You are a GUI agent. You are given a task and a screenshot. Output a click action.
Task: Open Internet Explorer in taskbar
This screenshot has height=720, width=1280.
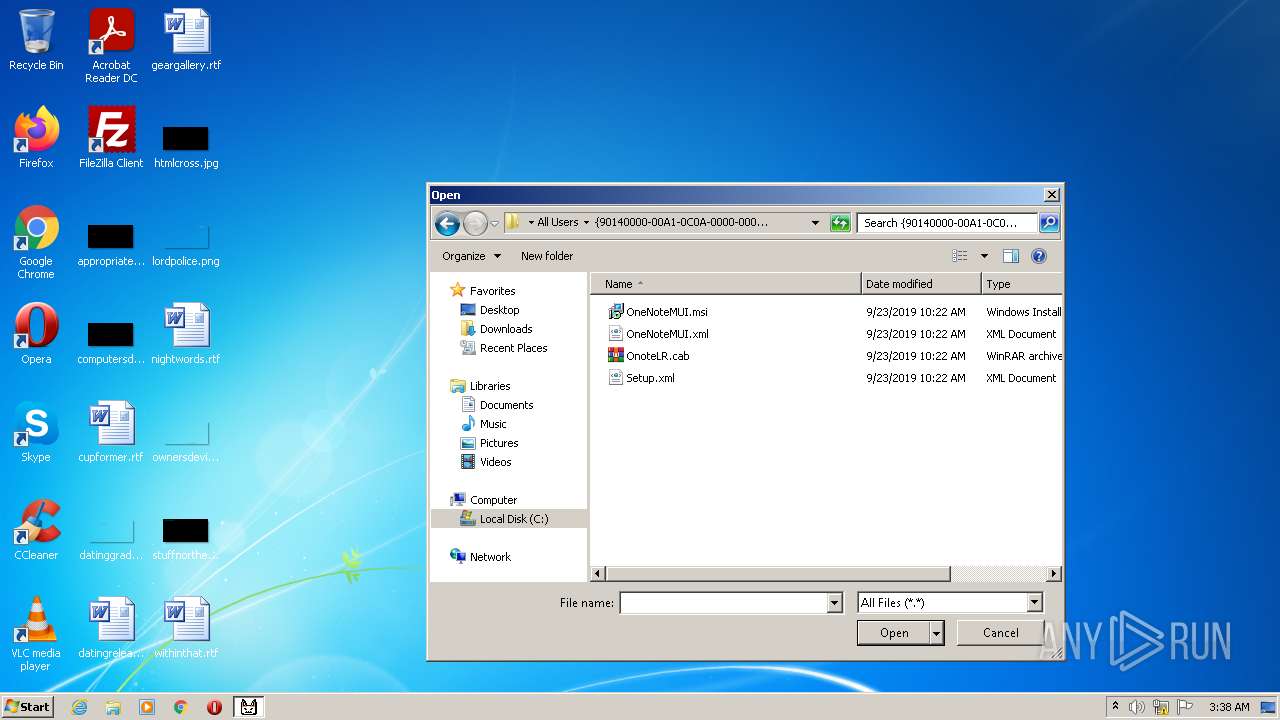[x=79, y=707]
